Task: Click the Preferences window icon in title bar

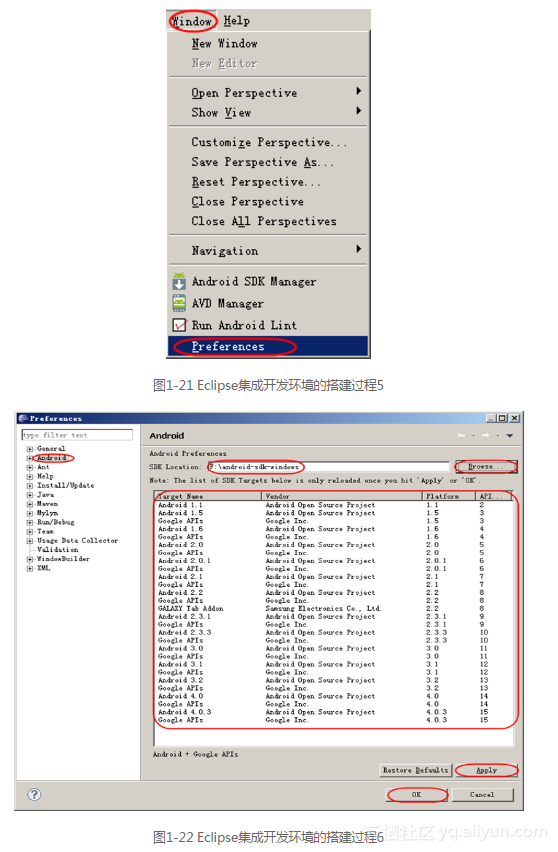Action: (23, 418)
